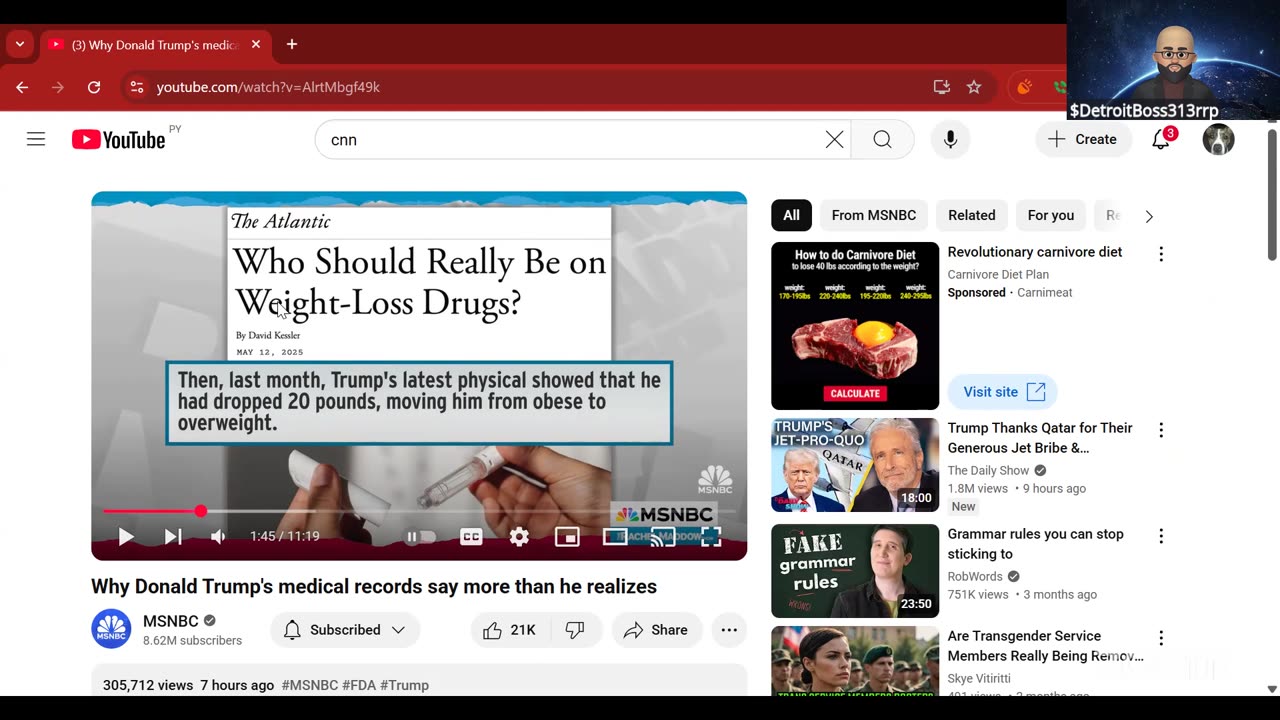Open menu for Grammar rules video

tap(1161, 536)
